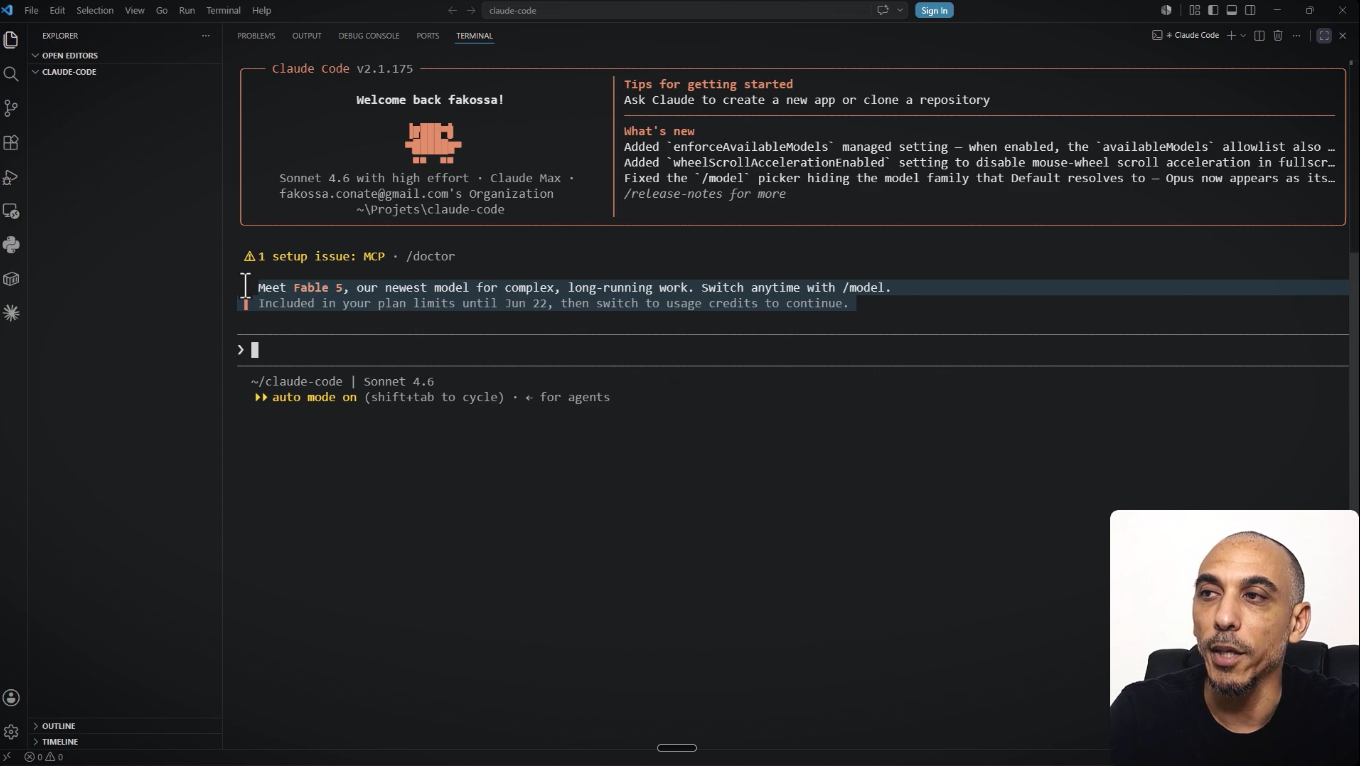
Task: Switch to the OUTPUT tab
Action: (x=307, y=36)
